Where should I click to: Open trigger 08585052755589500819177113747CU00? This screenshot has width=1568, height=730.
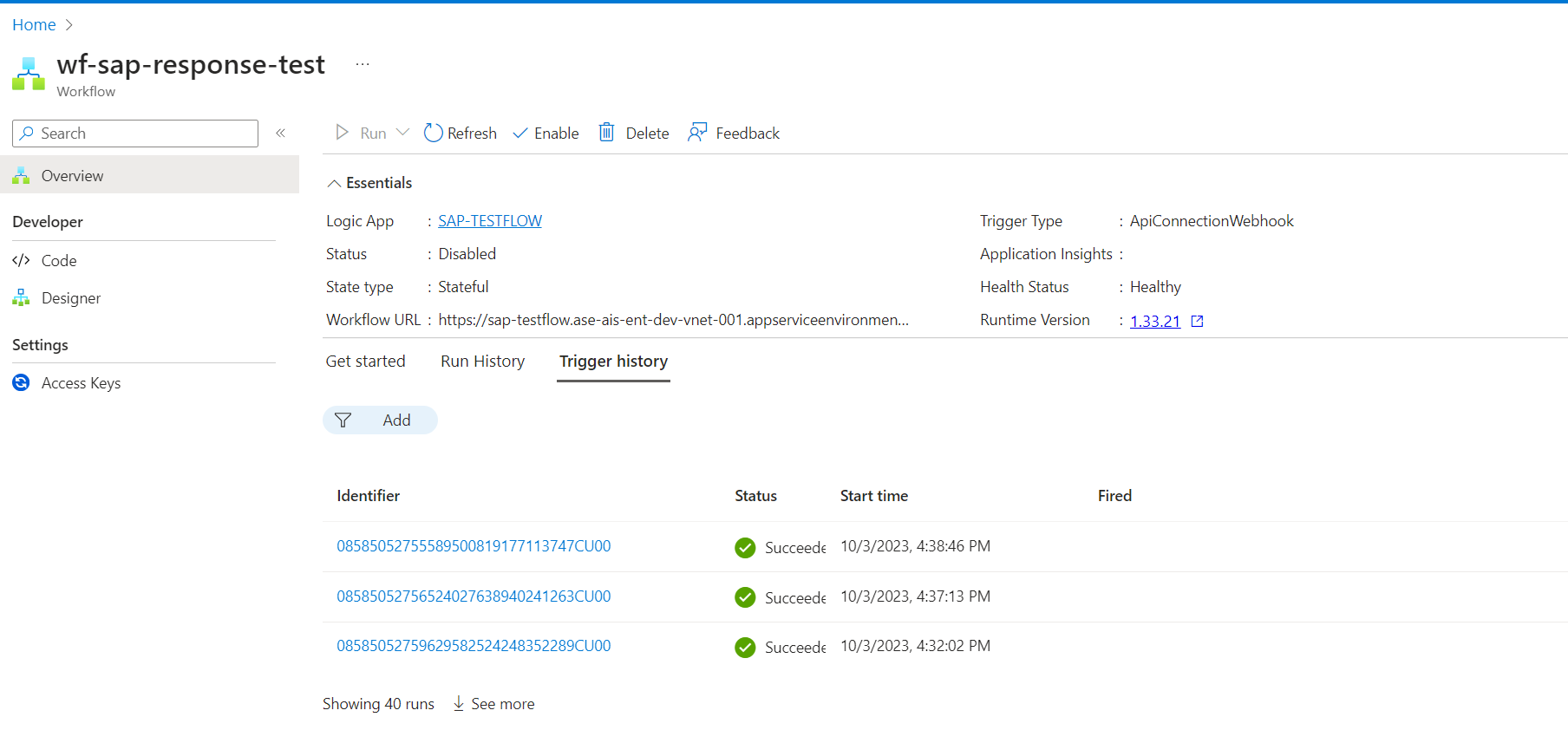coord(474,546)
